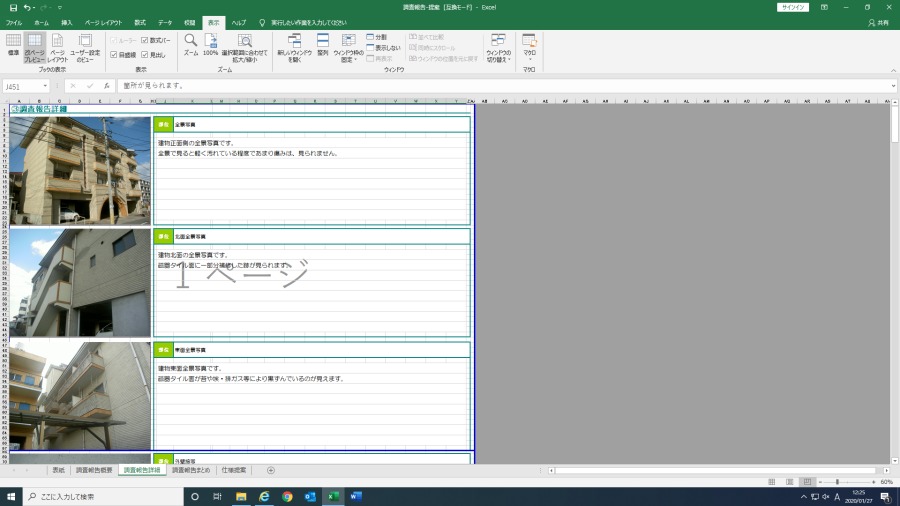Open the Name Box dropdown arrow
Viewport: 900px width, 506px height.
(x=45, y=86)
